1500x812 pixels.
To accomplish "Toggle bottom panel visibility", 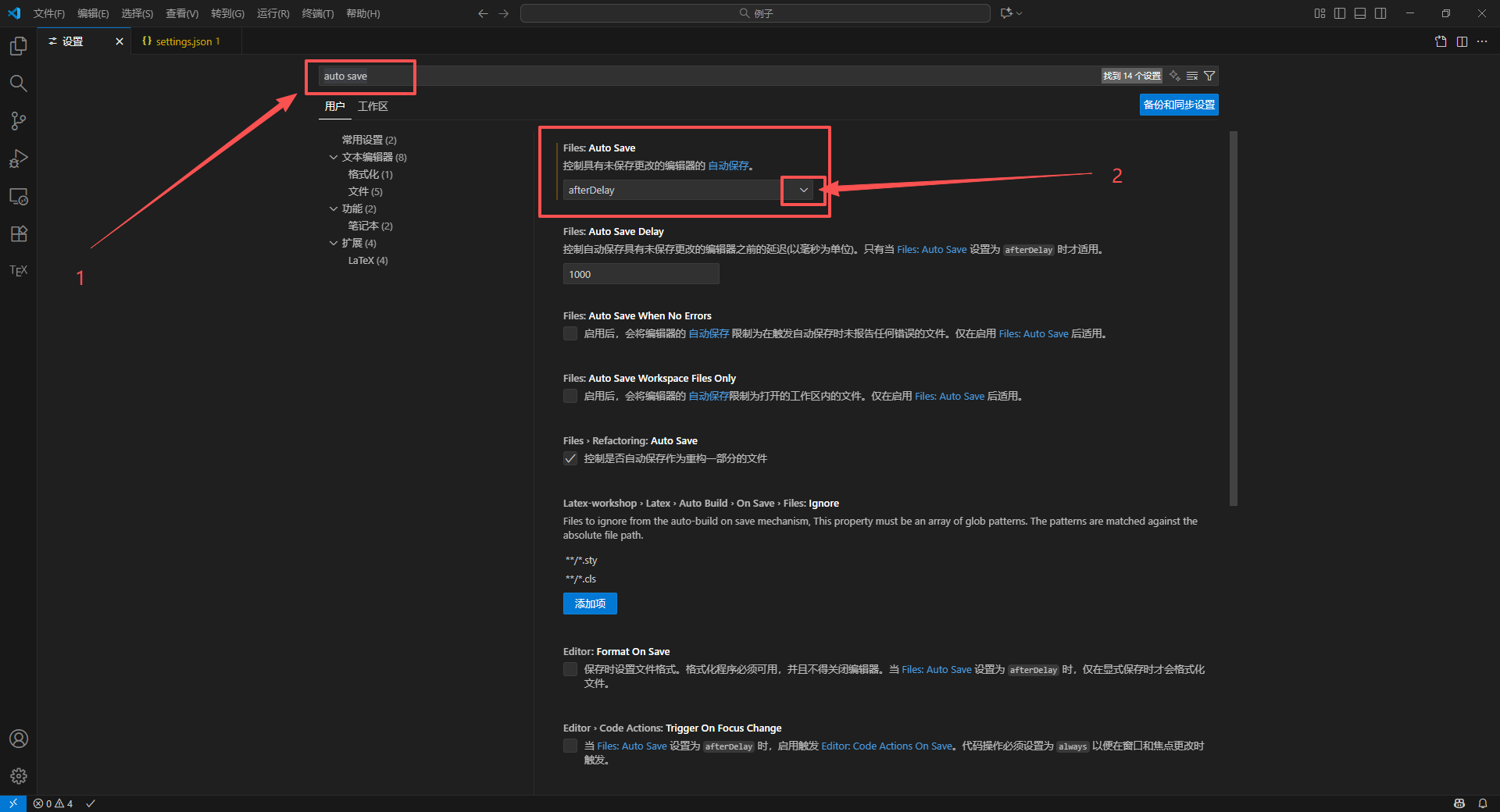I will (x=1360, y=13).
